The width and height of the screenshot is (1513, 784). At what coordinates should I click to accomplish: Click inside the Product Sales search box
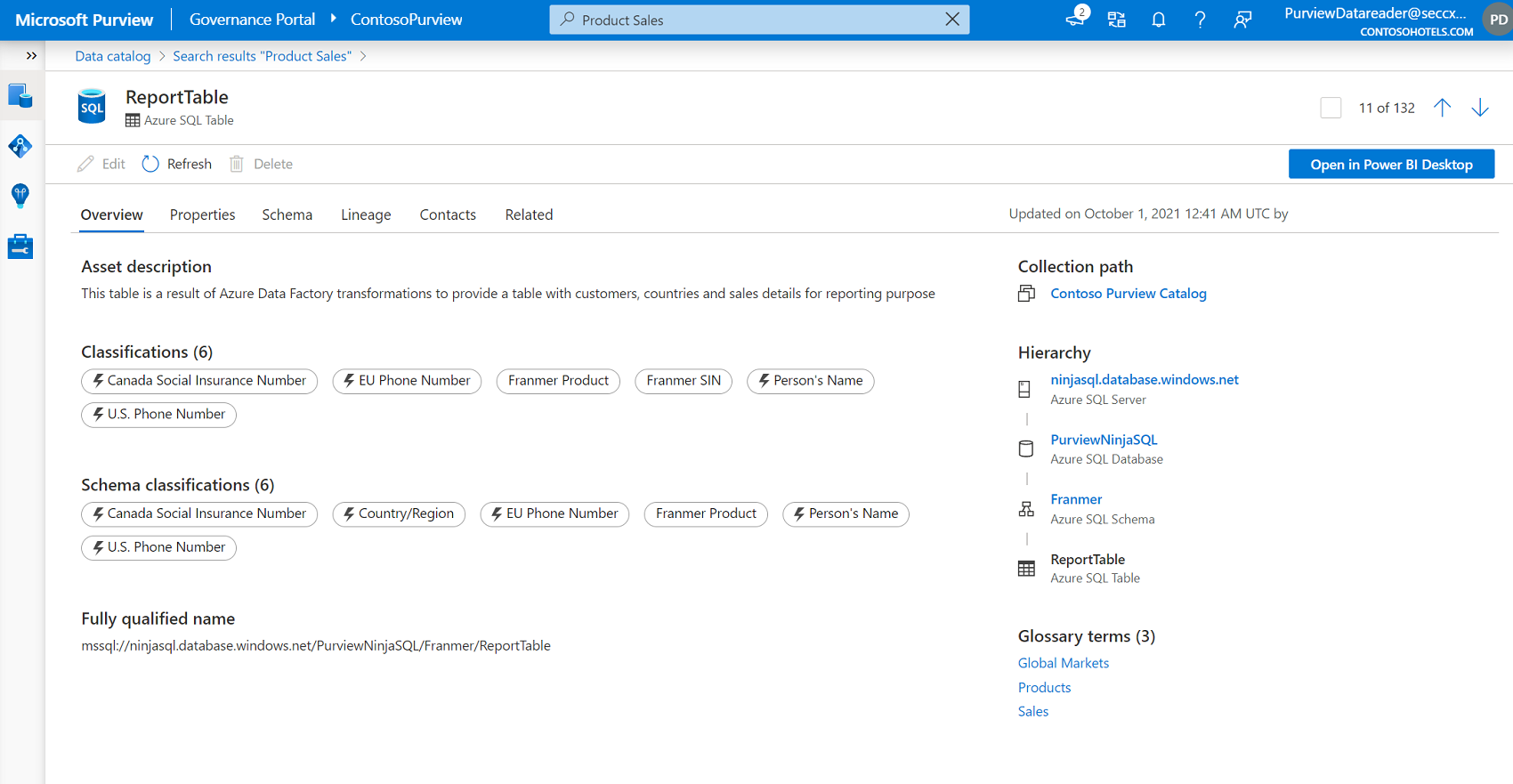click(756, 20)
